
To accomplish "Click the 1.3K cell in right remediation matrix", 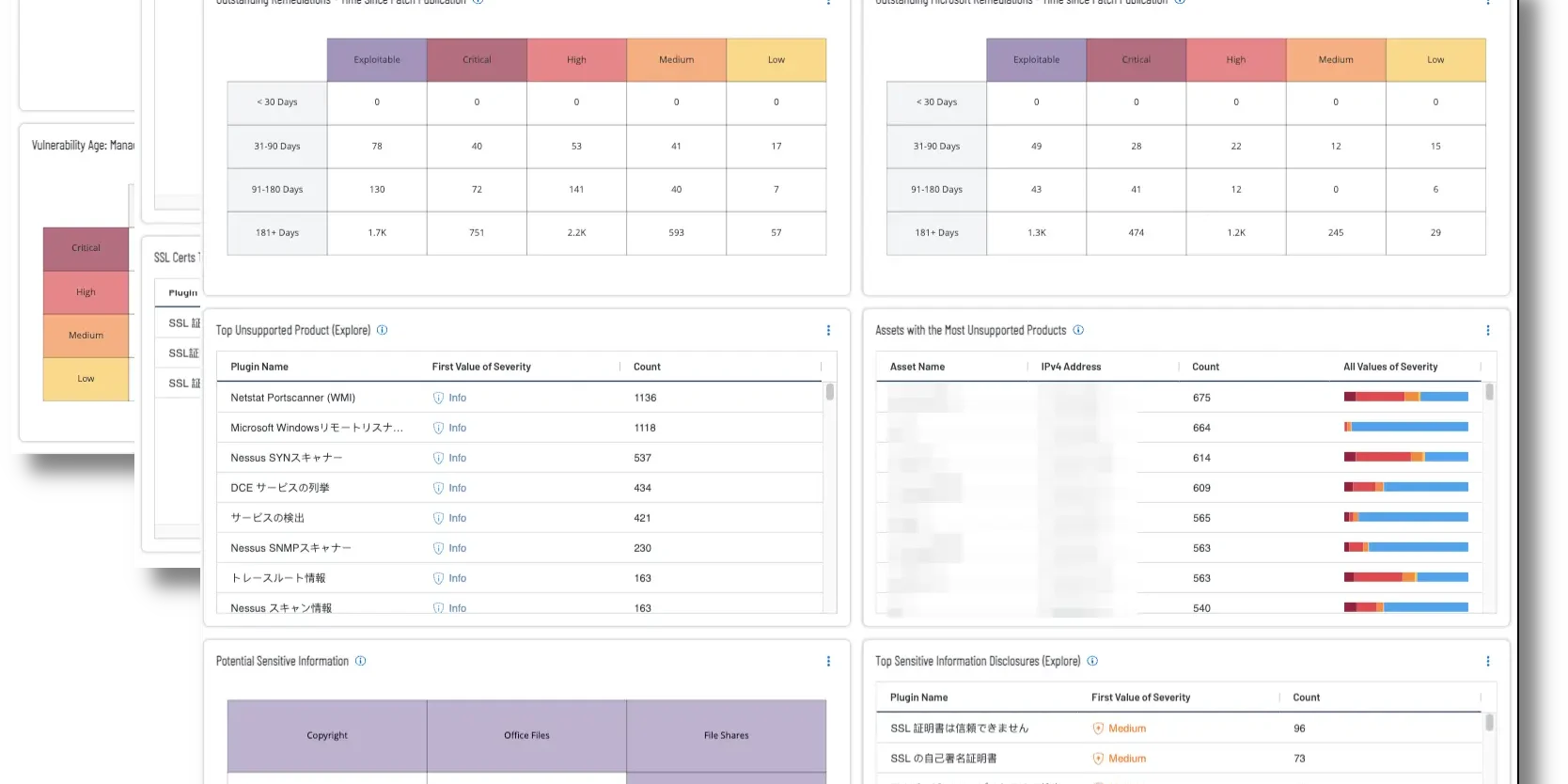I will (1037, 233).
